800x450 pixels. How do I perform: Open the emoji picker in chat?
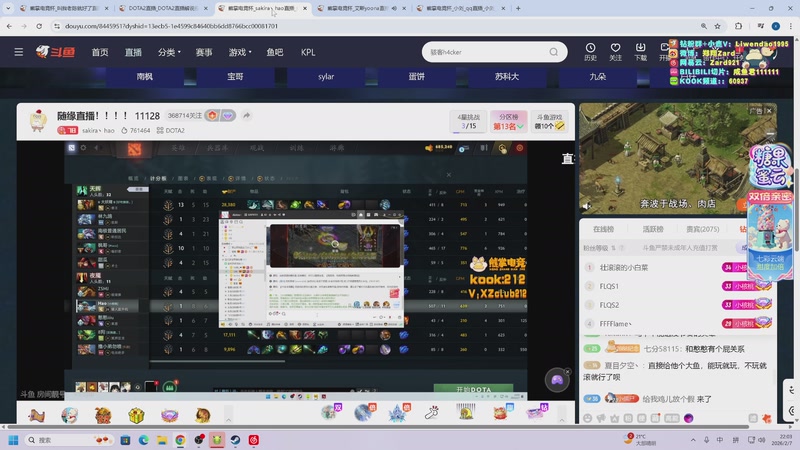[x=588, y=418]
